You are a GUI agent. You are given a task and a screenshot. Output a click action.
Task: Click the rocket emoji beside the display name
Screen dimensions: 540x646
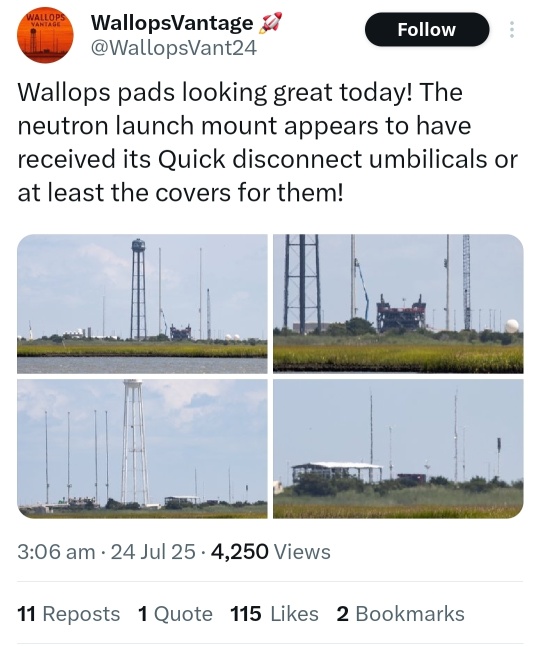pos(270,22)
